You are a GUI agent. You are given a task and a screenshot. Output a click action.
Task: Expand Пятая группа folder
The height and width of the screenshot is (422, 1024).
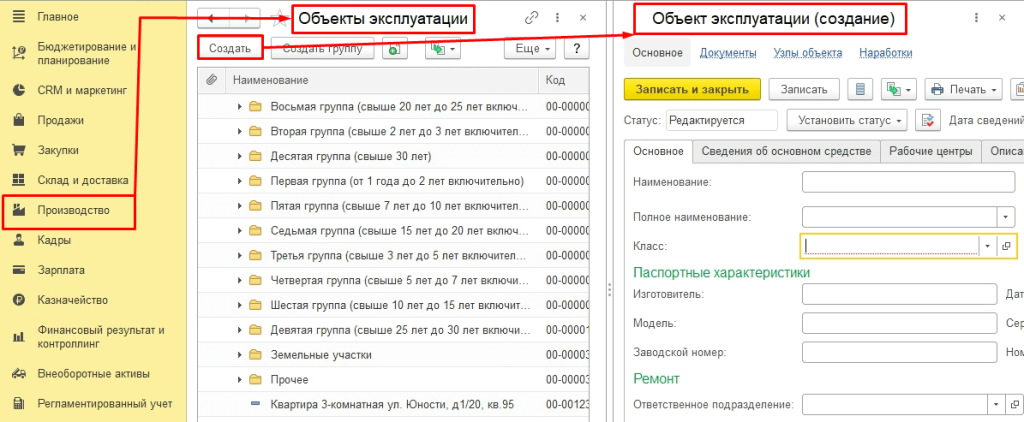coord(240,206)
